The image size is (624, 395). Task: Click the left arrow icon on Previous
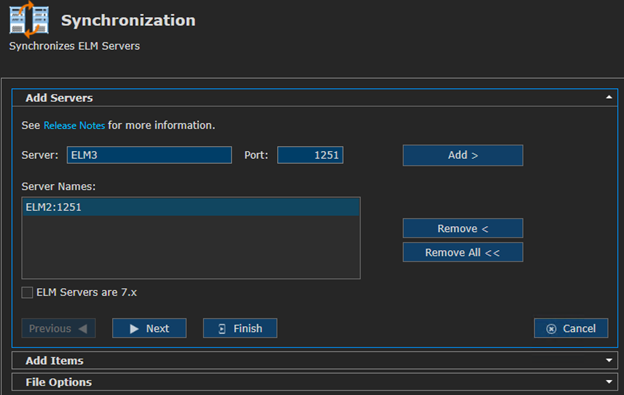coord(83,329)
